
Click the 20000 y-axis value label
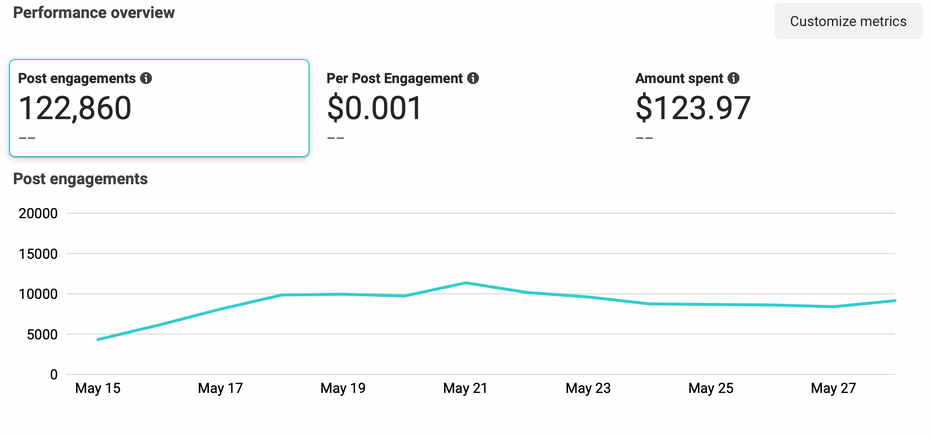pyautogui.click(x=35, y=213)
